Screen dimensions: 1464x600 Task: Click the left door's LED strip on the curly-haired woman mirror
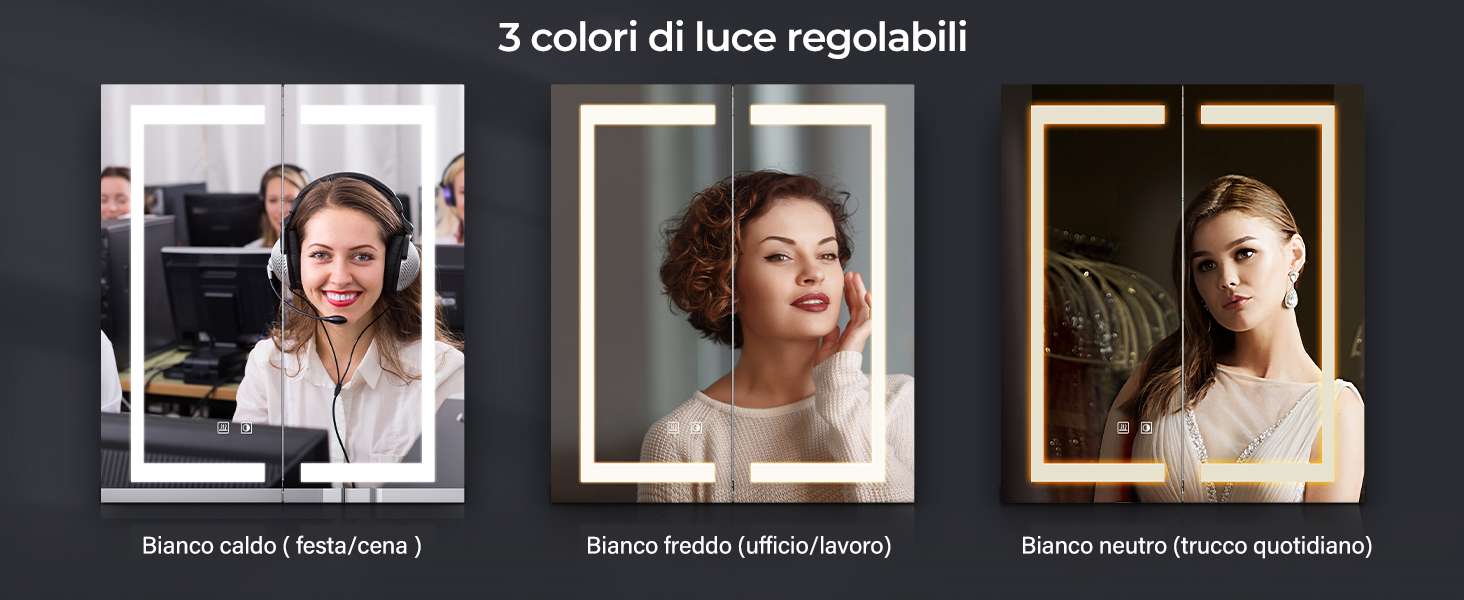pos(588,293)
